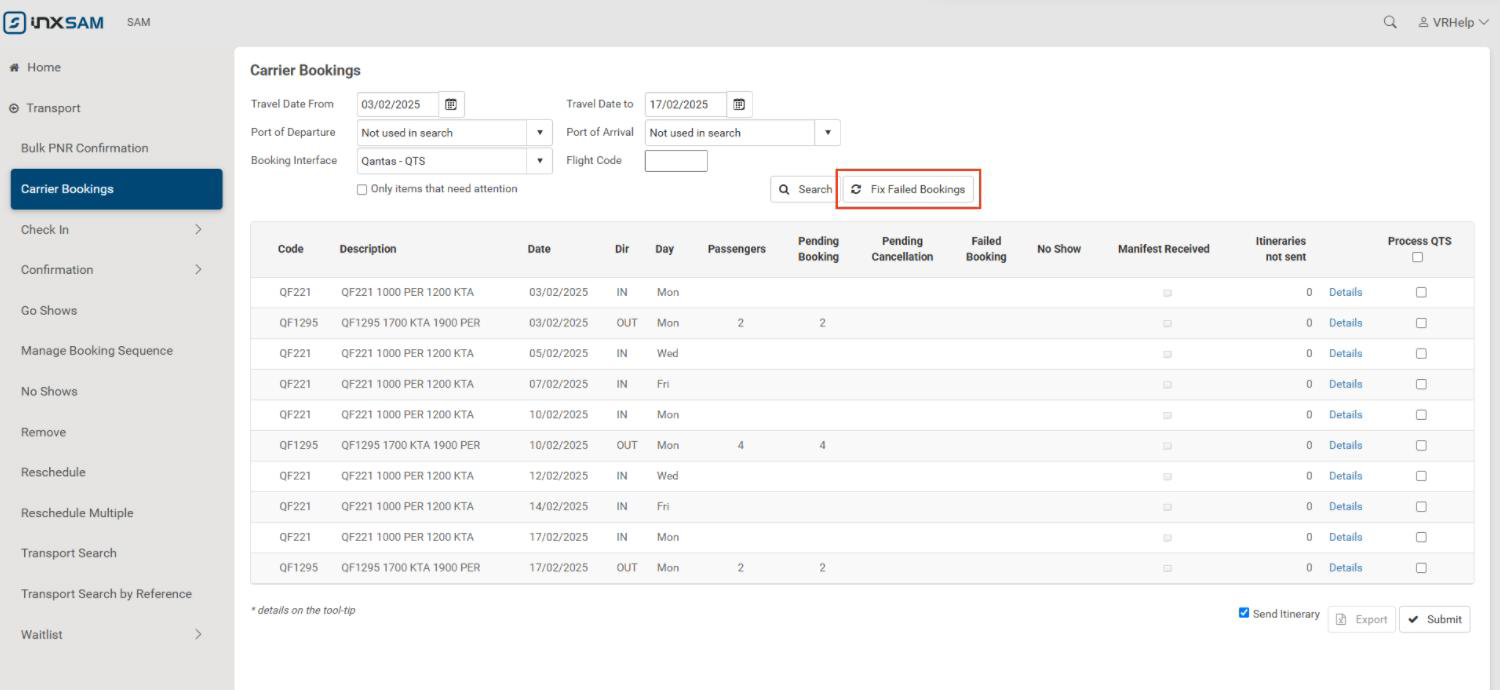Tick Process QTS for QF221 on 14/02/2025
This screenshot has height=690, width=1500.
(1421, 506)
